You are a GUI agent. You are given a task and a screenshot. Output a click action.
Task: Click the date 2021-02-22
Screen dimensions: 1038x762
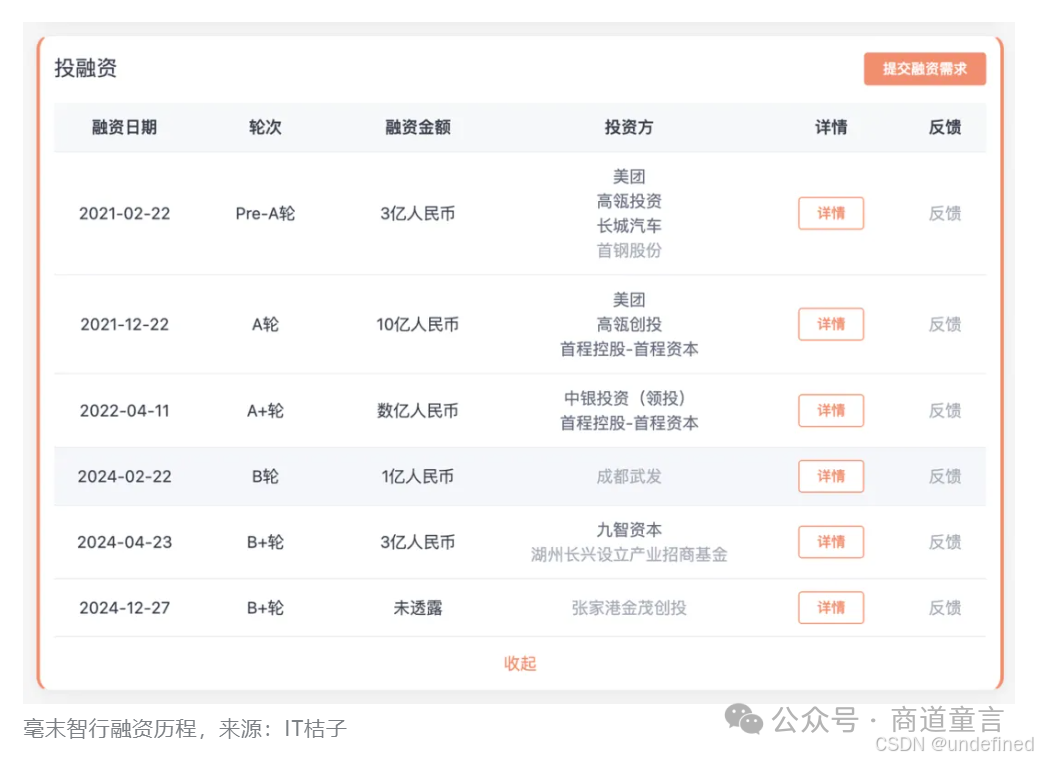pos(124,213)
